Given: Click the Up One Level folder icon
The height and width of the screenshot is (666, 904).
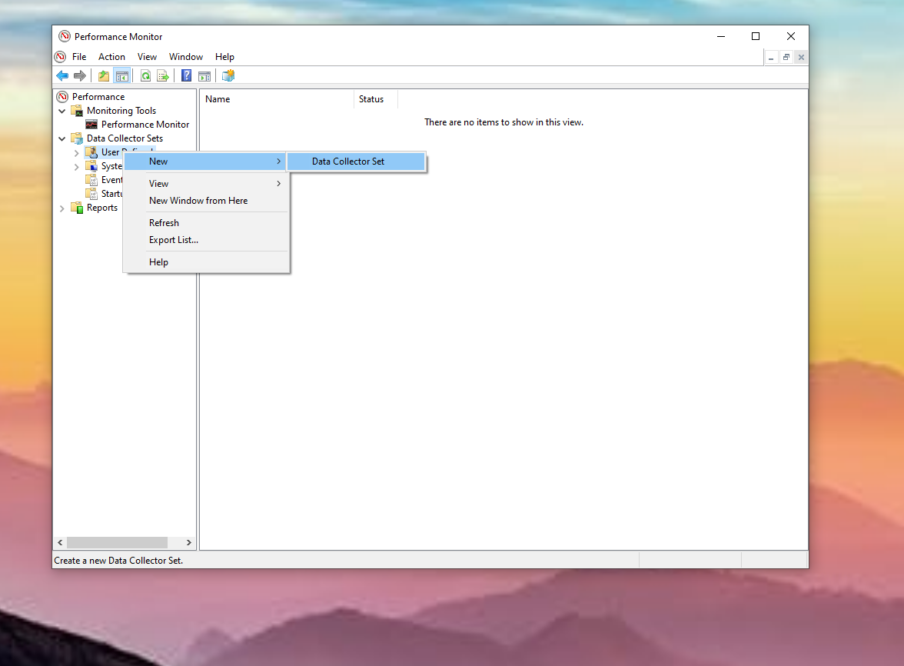Looking at the screenshot, I should pos(103,75).
